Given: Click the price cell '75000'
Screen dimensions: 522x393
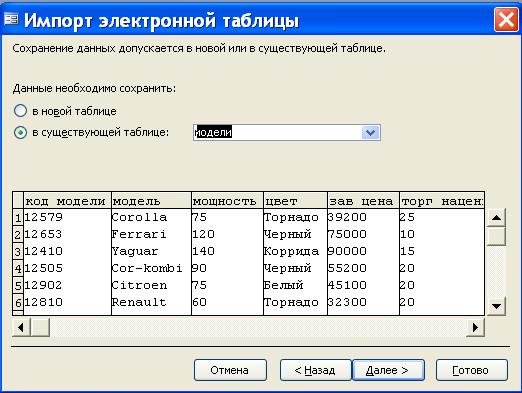Looking at the screenshot, I should tap(363, 234).
